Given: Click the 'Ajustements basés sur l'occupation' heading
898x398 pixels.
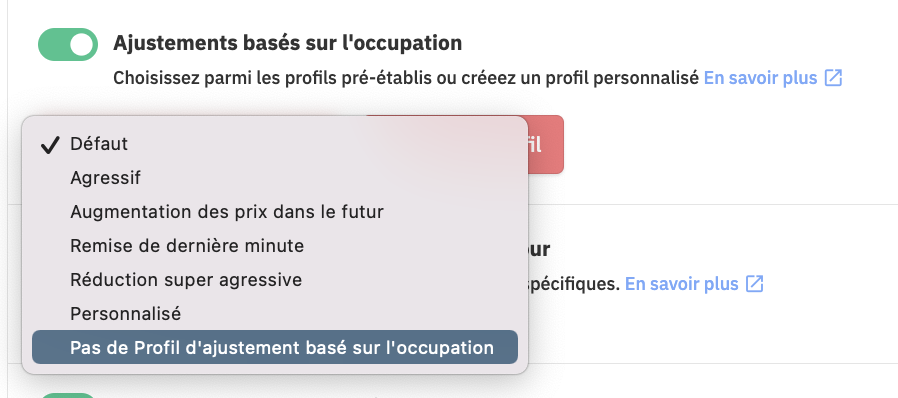Looking at the screenshot, I should tap(287, 43).
